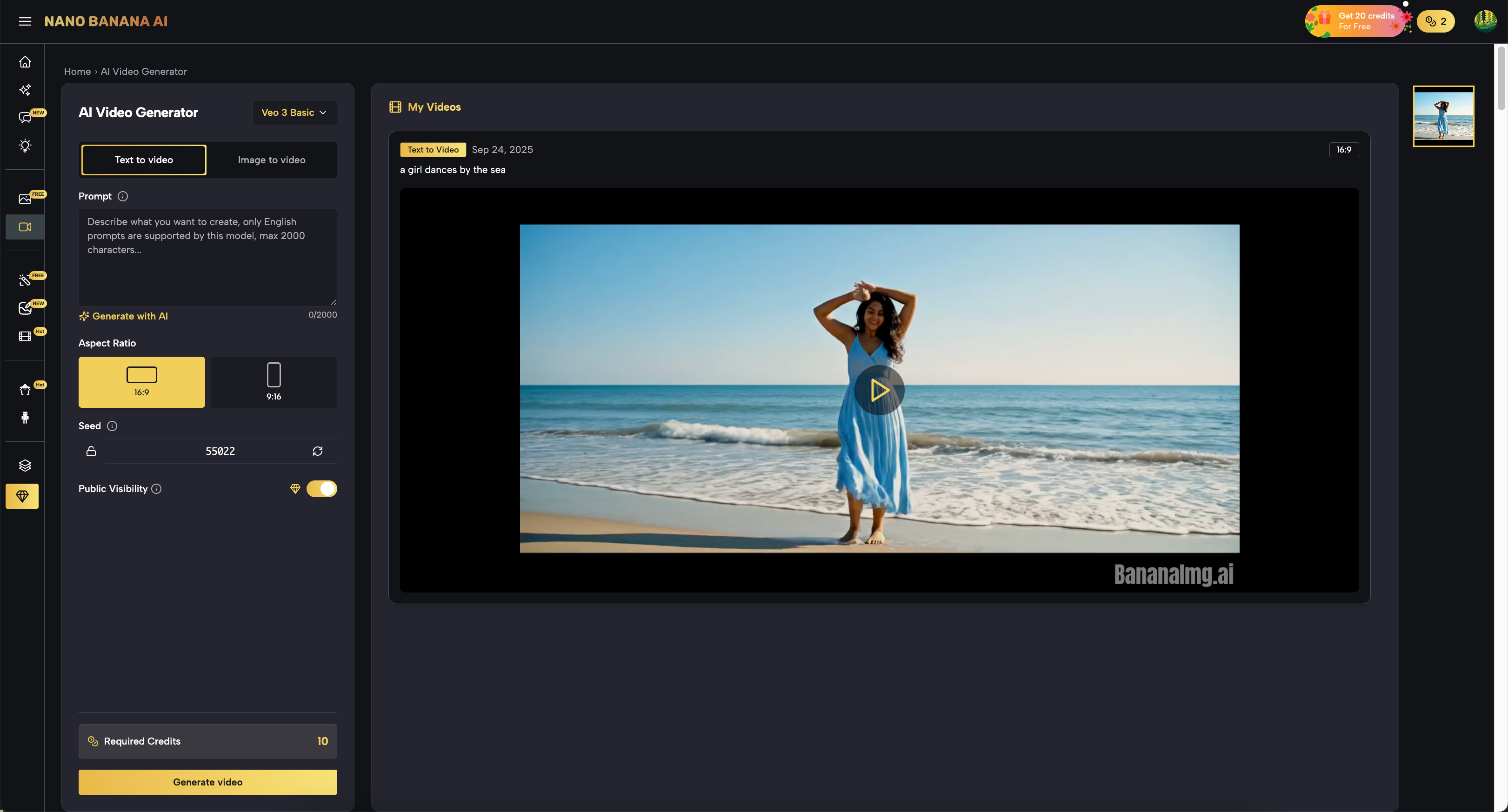
Task: Click the lightbulb sidebar icon
Action: click(25, 146)
